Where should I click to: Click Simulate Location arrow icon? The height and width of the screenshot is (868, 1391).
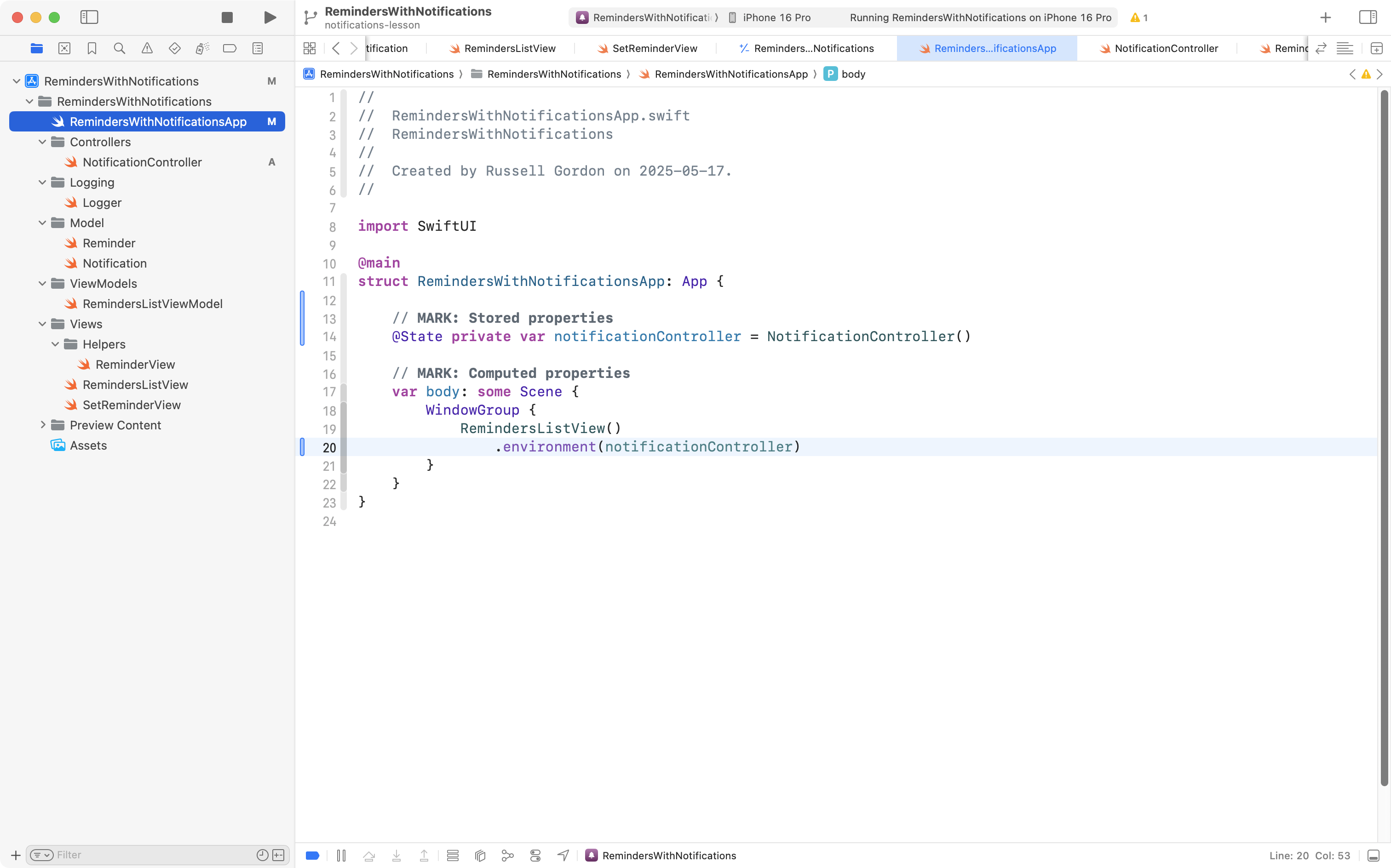click(x=563, y=856)
